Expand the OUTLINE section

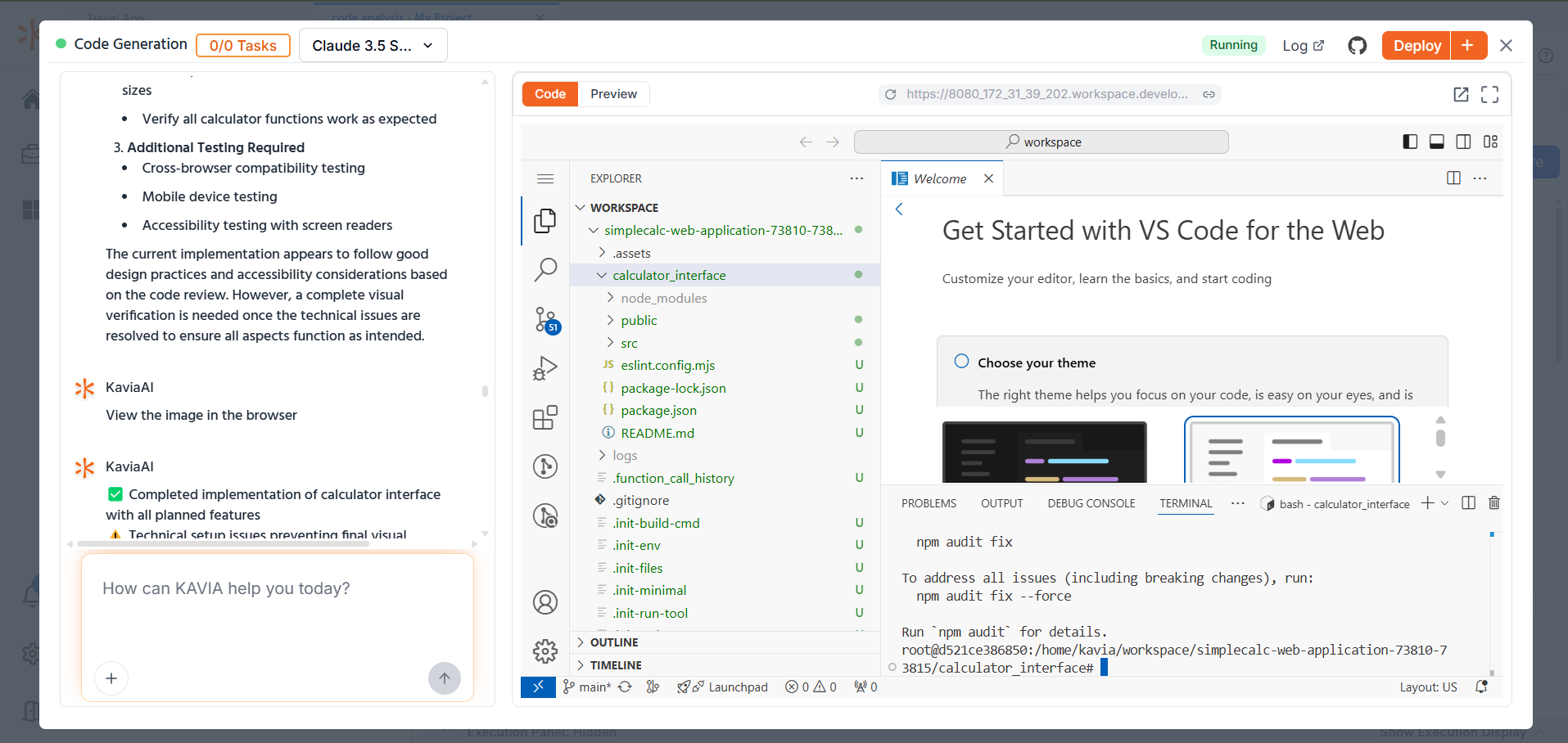581,642
